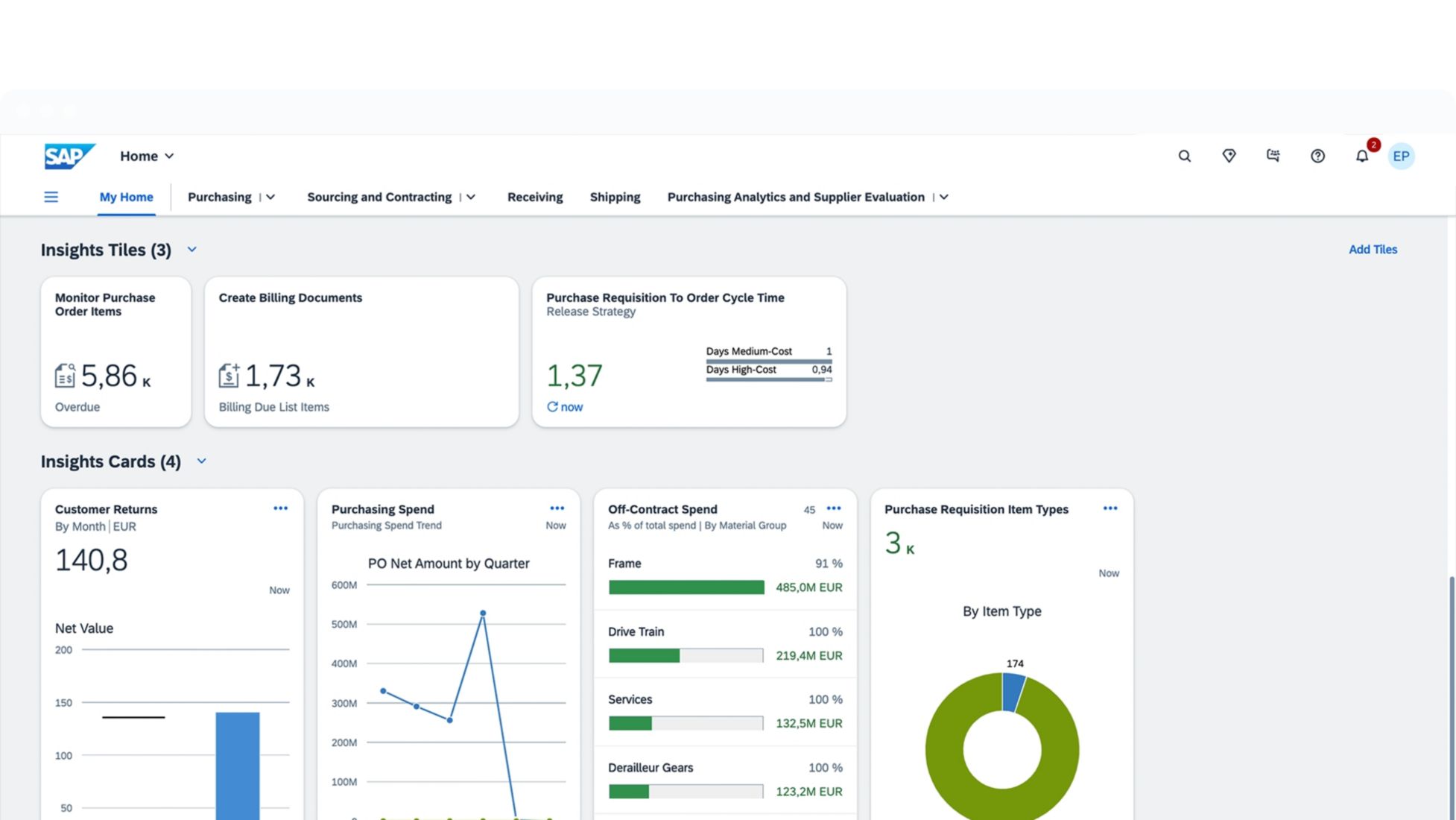Open Customer Returns card options menu

[280, 508]
